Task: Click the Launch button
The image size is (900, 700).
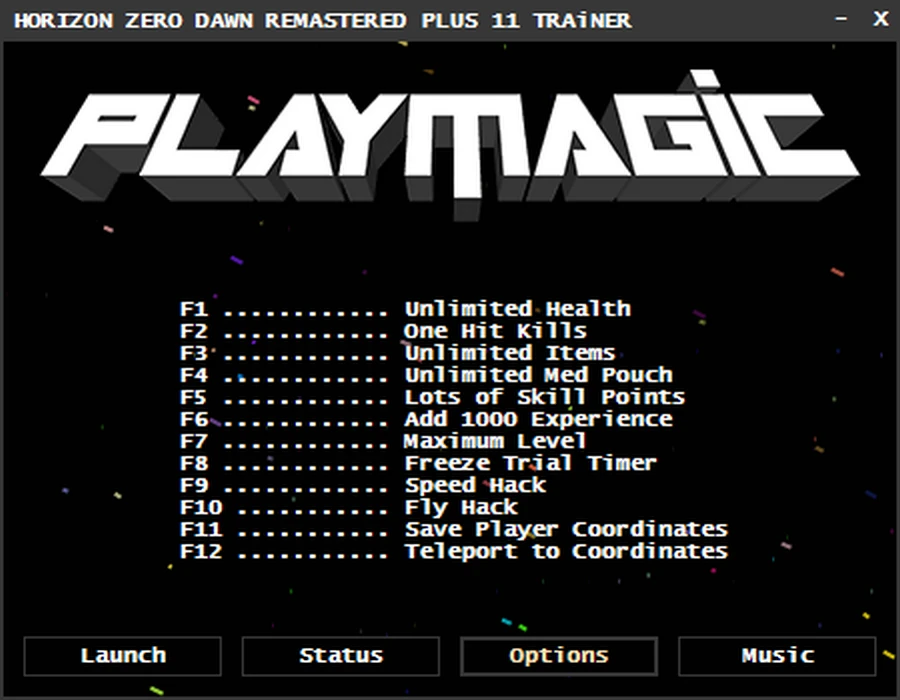Action: click(x=122, y=656)
